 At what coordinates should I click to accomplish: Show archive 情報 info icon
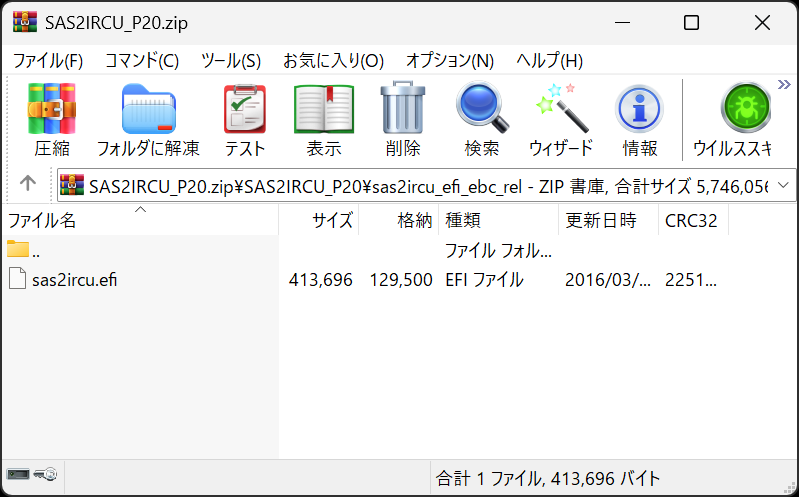640,109
